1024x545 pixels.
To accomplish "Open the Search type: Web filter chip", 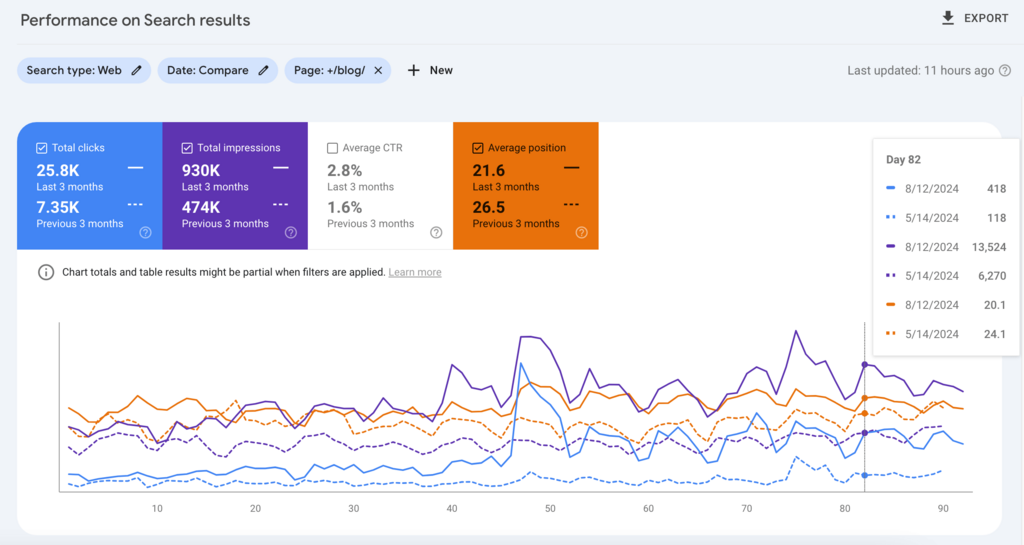I will point(73,70).
